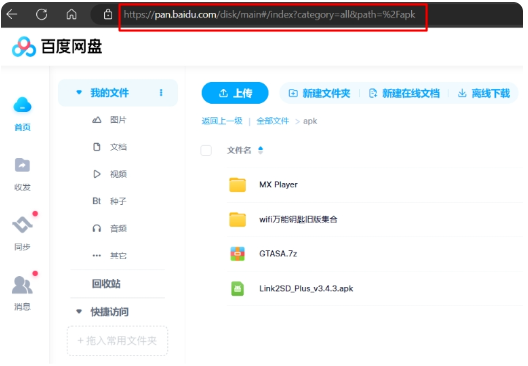The width and height of the screenshot is (528, 366).
Task: Select the MX Player folder name
Action: 278,185
